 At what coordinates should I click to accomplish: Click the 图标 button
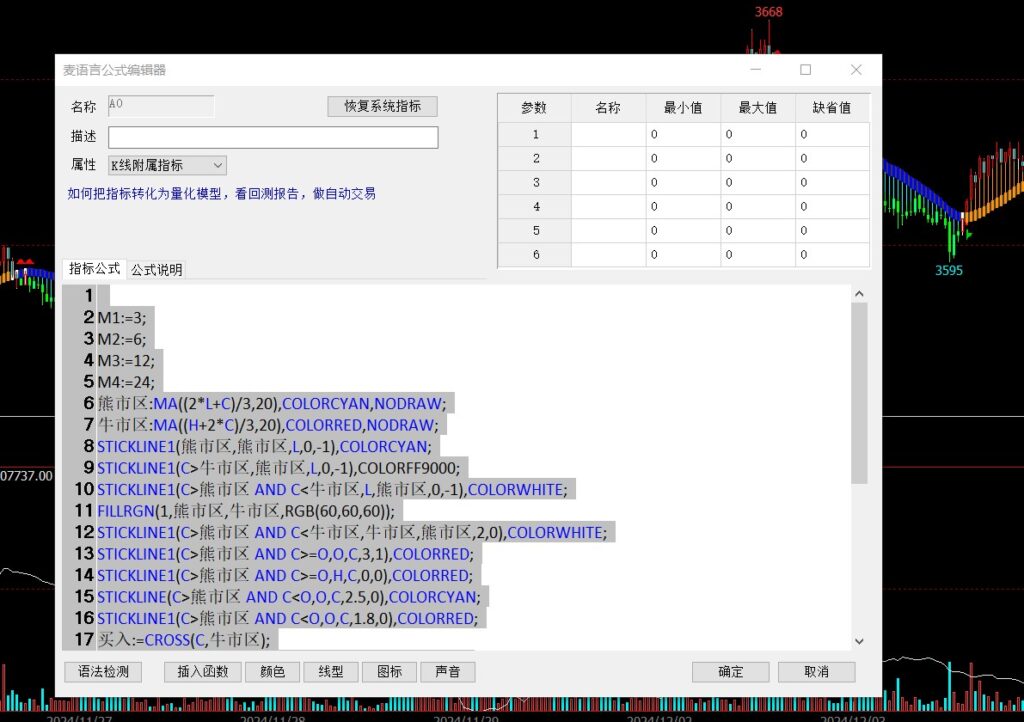(x=389, y=672)
